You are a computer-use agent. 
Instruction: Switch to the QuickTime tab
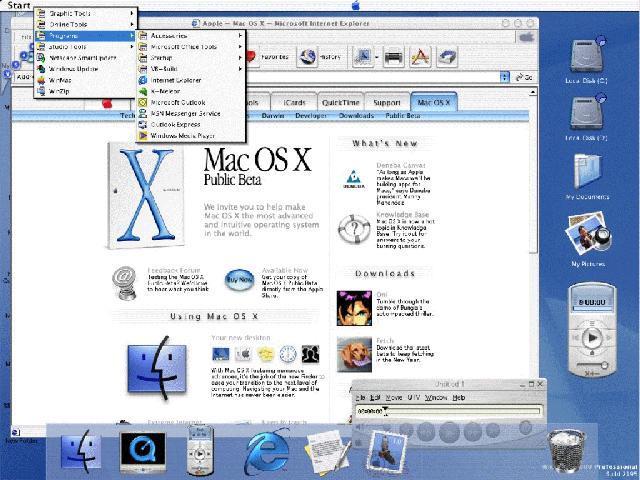point(340,102)
